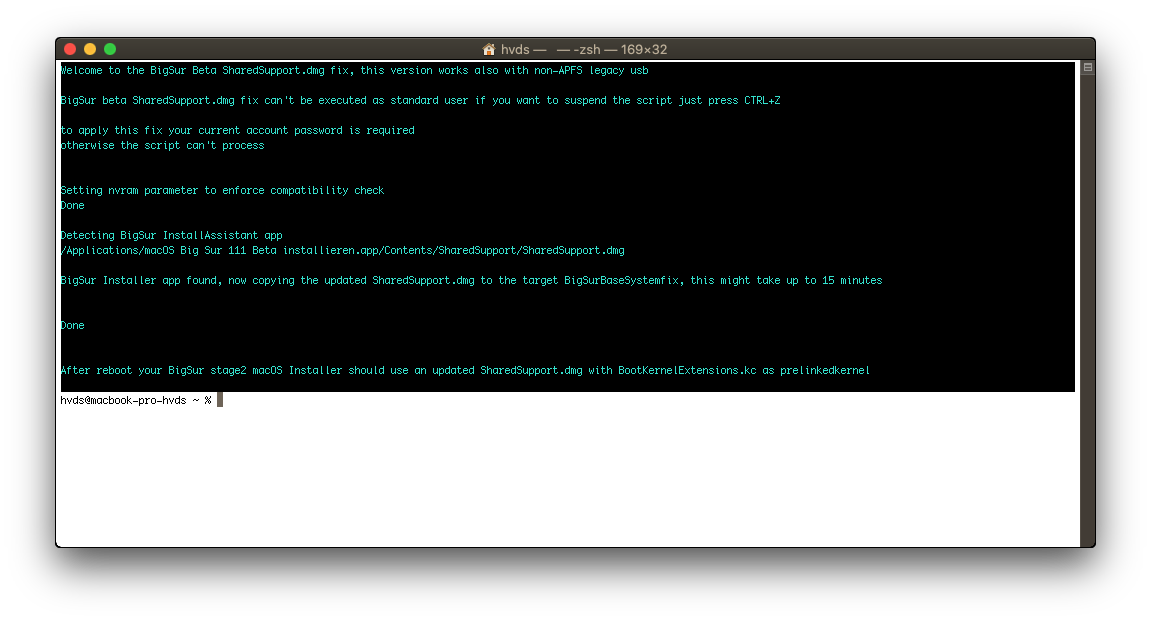Click the 'Detecting BigSur InstallAssistant app' line
This screenshot has width=1151, height=621.
[x=172, y=236]
